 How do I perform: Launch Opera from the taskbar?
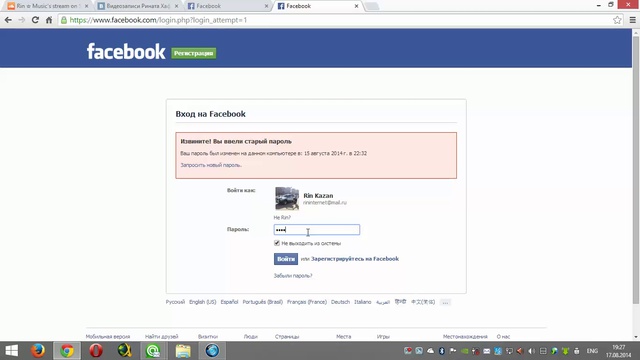click(x=96, y=351)
